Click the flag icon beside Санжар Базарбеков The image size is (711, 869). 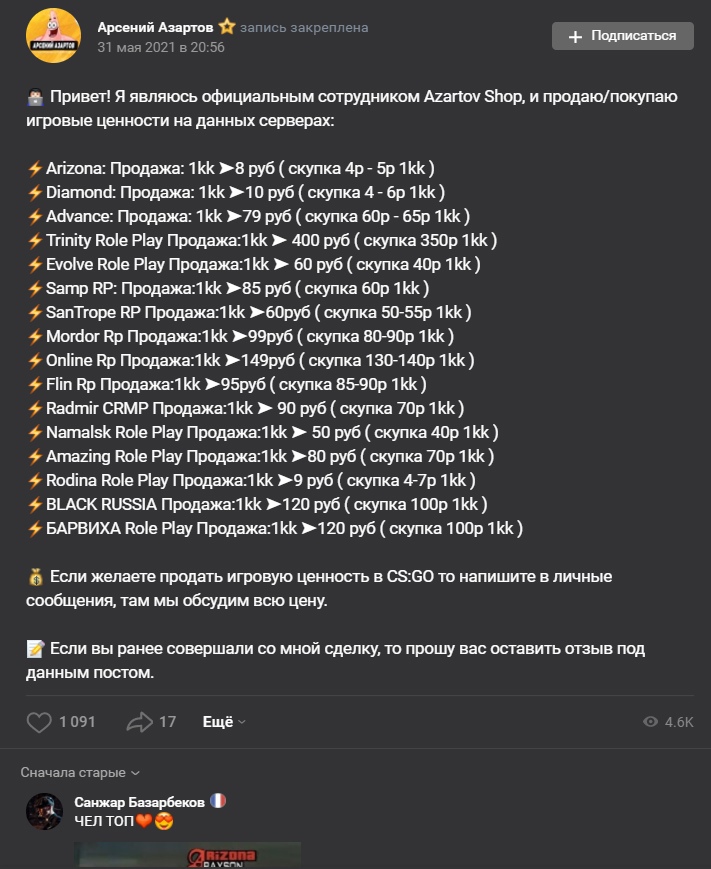pyautogui.click(x=219, y=802)
